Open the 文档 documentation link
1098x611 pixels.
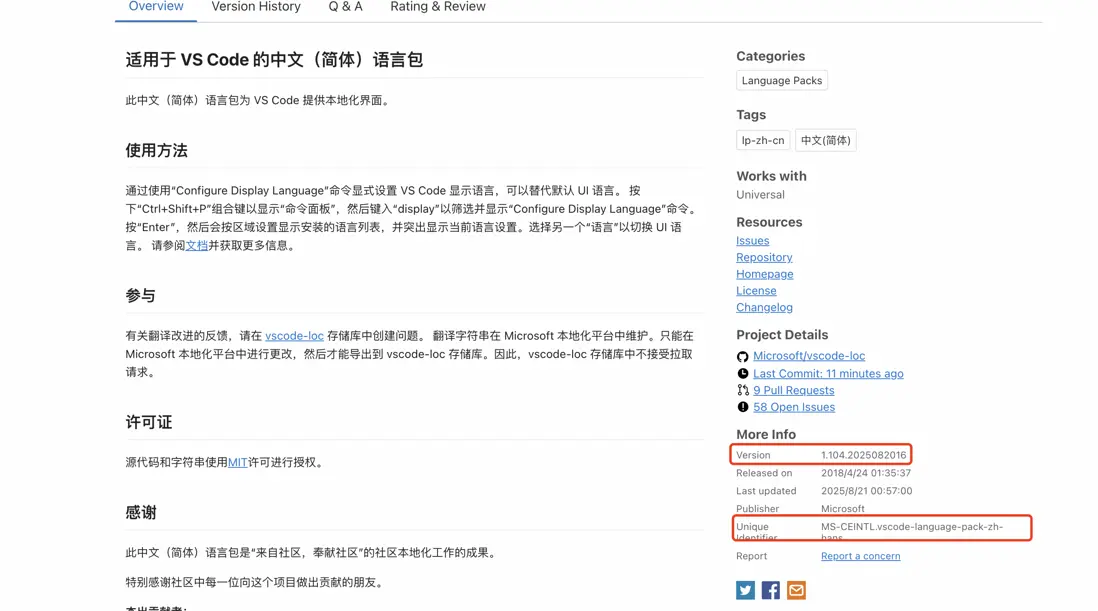coord(197,246)
